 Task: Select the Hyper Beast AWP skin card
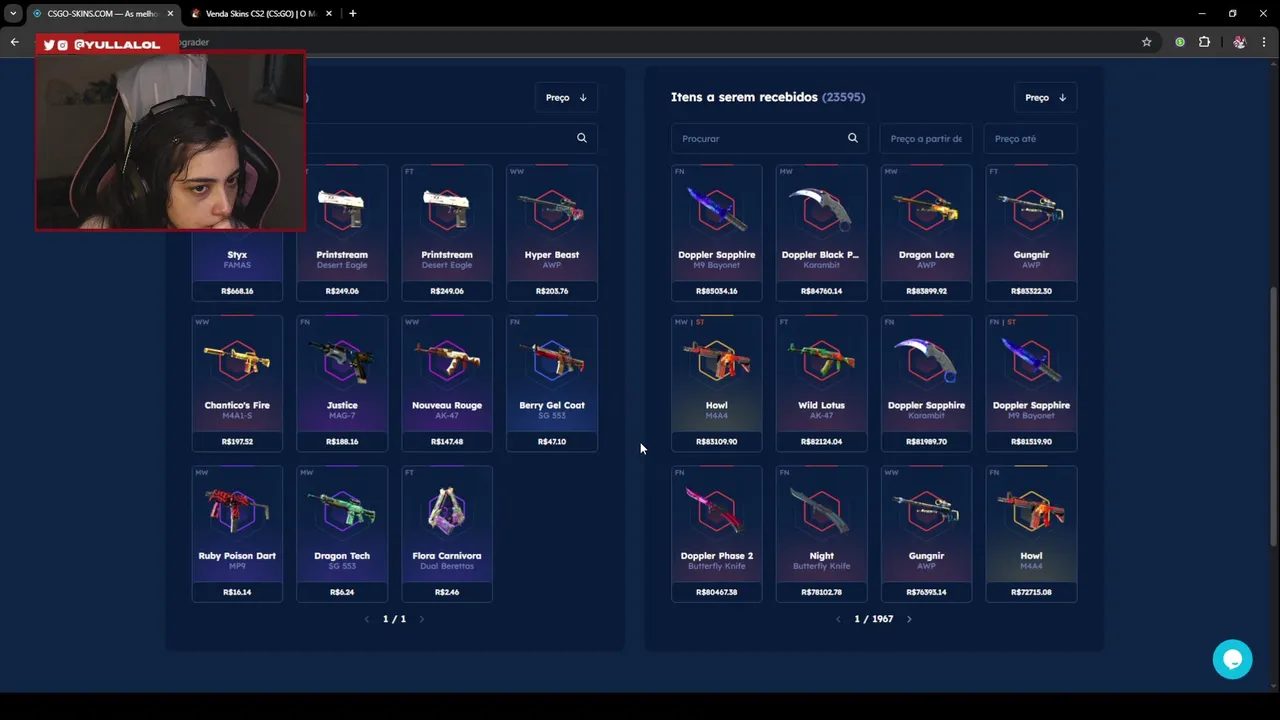[552, 233]
